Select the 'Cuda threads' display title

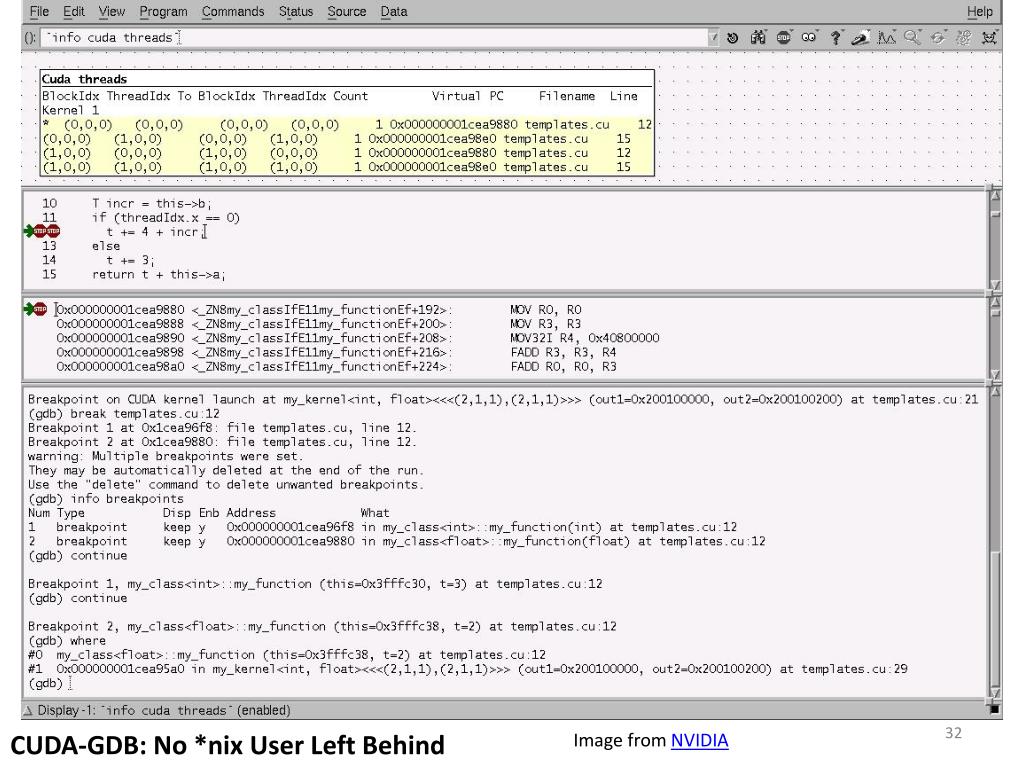(x=84, y=79)
